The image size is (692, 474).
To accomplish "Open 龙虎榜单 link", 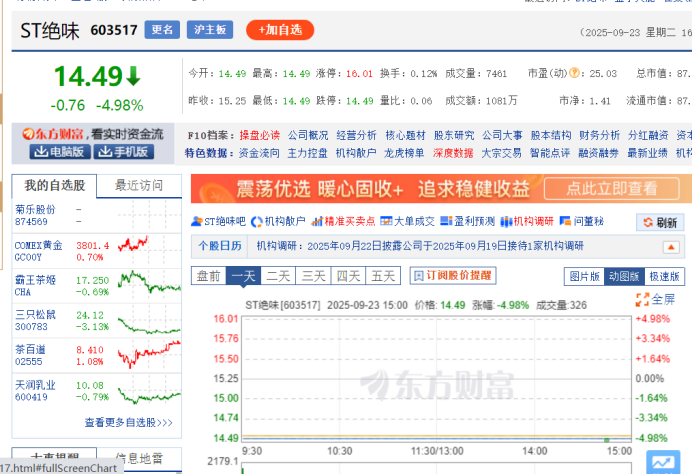I will click(404, 153).
